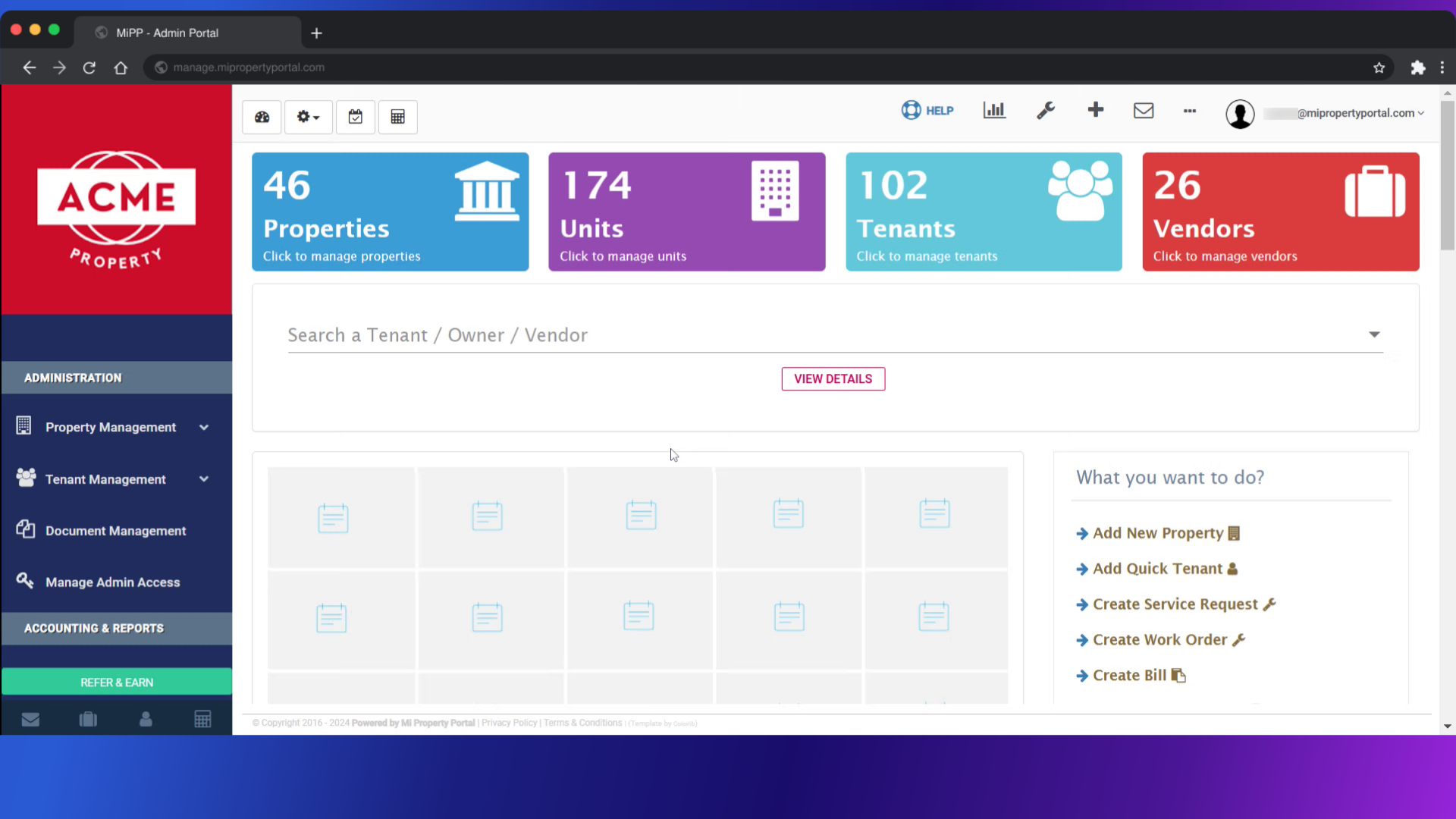Click the browser forward arrow
The image size is (1456, 819).
click(x=59, y=67)
